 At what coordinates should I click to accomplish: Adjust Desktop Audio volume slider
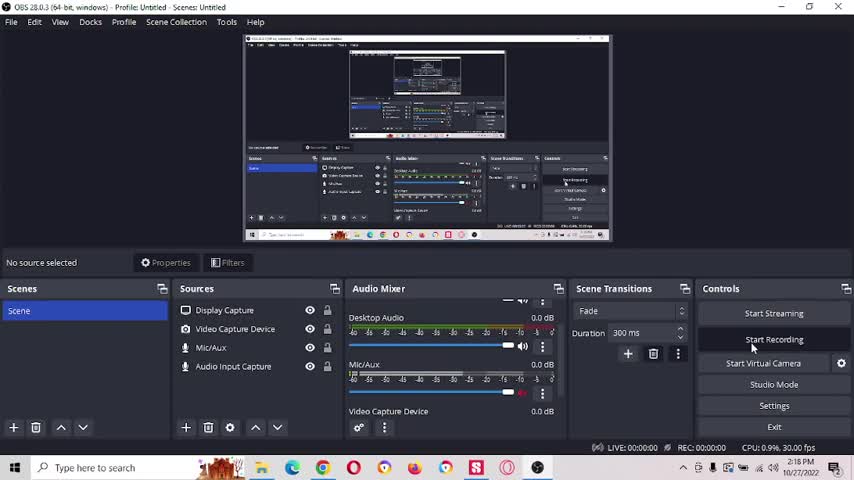pyautogui.click(x=431, y=345)
